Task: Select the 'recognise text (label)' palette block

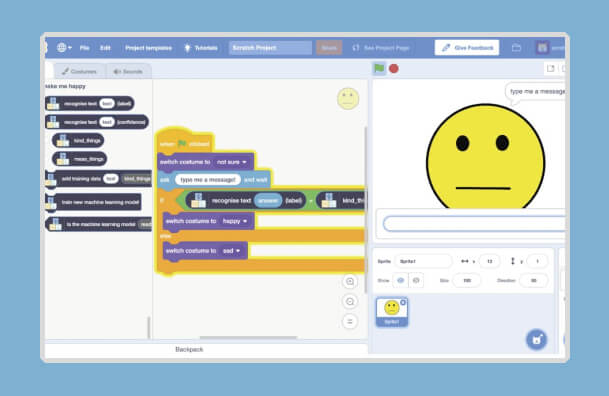Action: (90, 104)
